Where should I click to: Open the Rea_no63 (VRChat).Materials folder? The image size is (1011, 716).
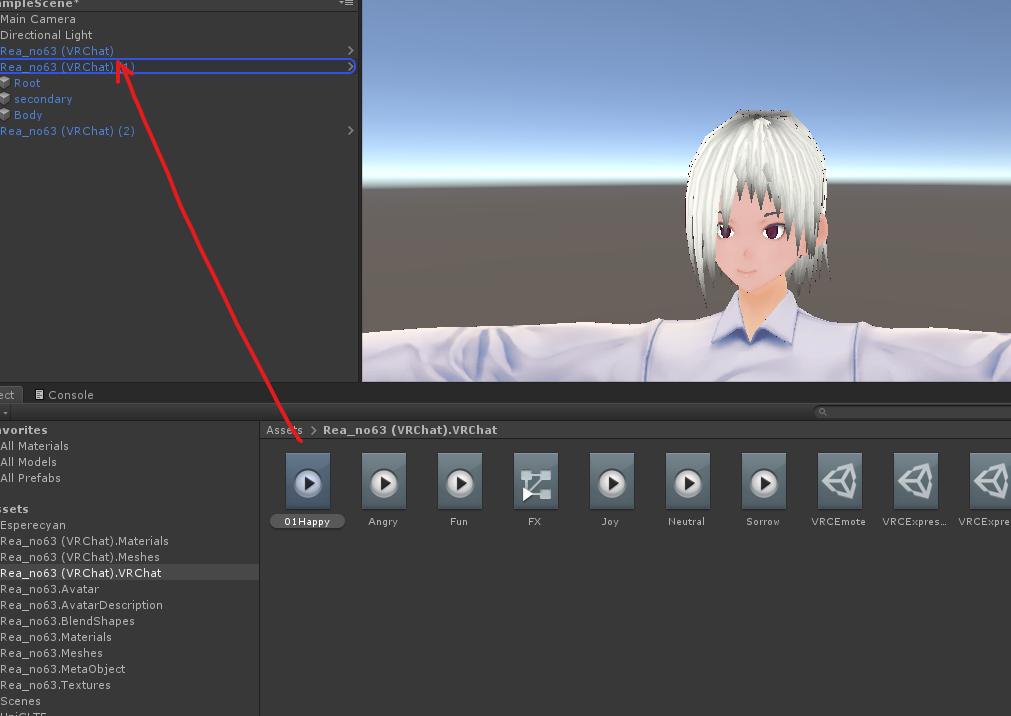[x=84, y=541]
